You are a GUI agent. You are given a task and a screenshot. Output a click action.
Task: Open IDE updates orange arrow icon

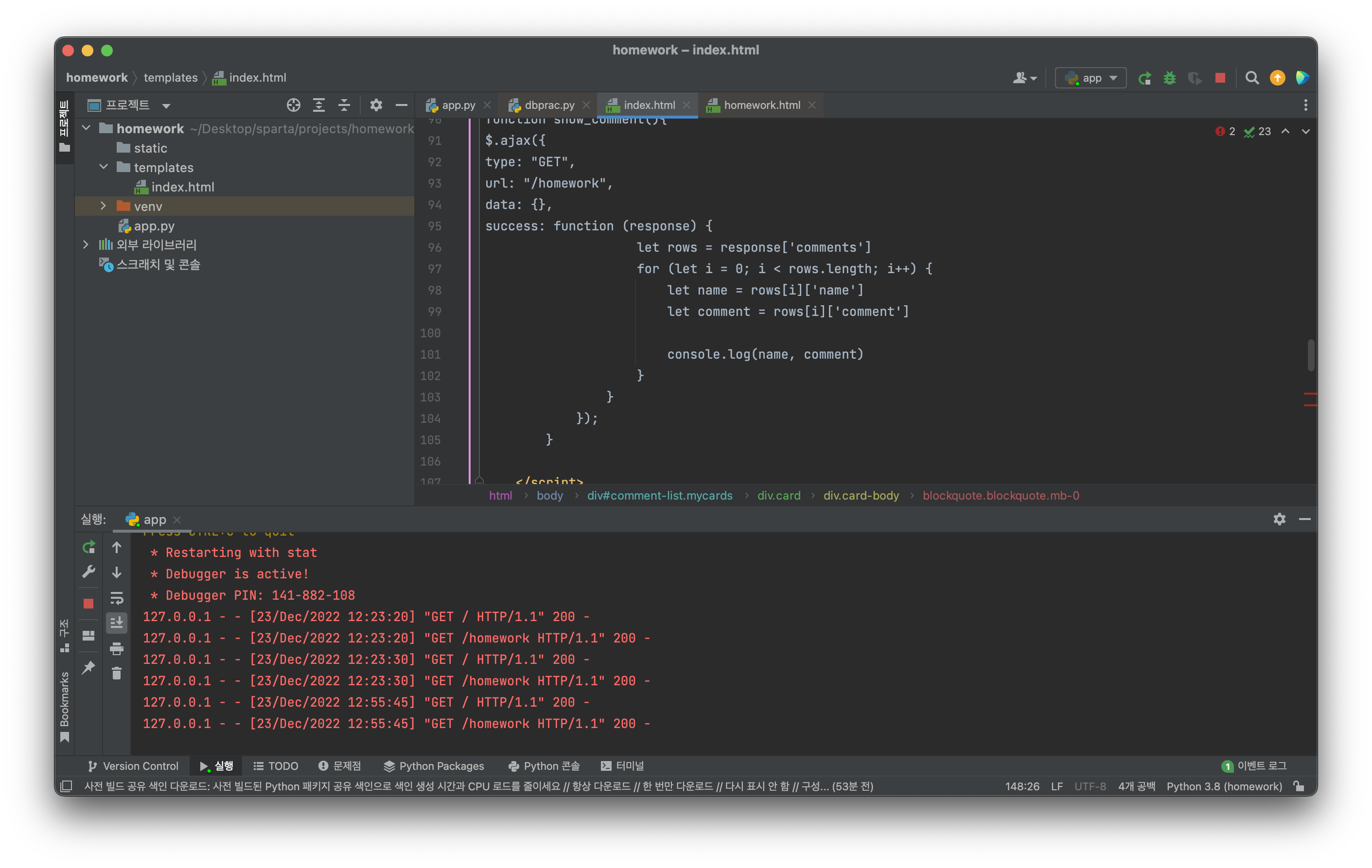[1277, 78]
